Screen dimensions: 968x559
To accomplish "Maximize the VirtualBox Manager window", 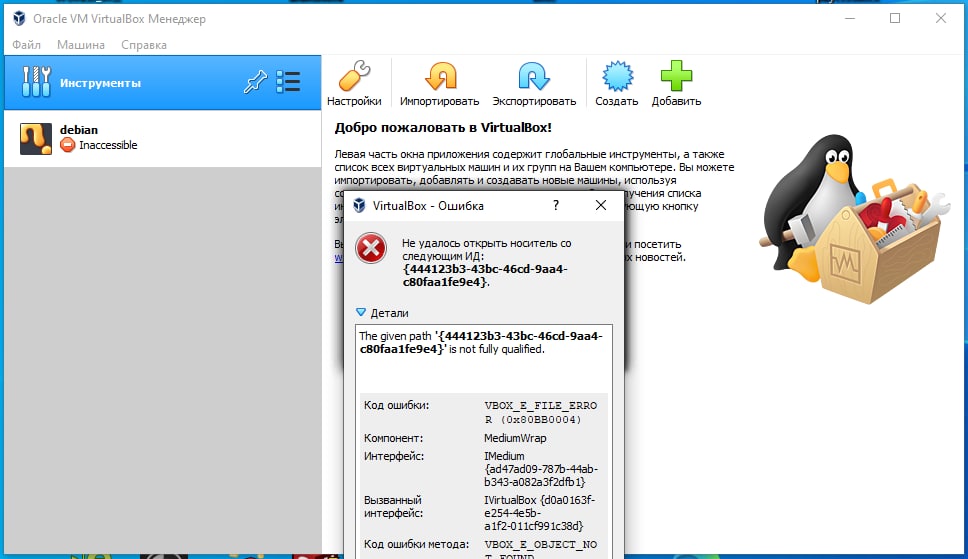I will [895, 19].
